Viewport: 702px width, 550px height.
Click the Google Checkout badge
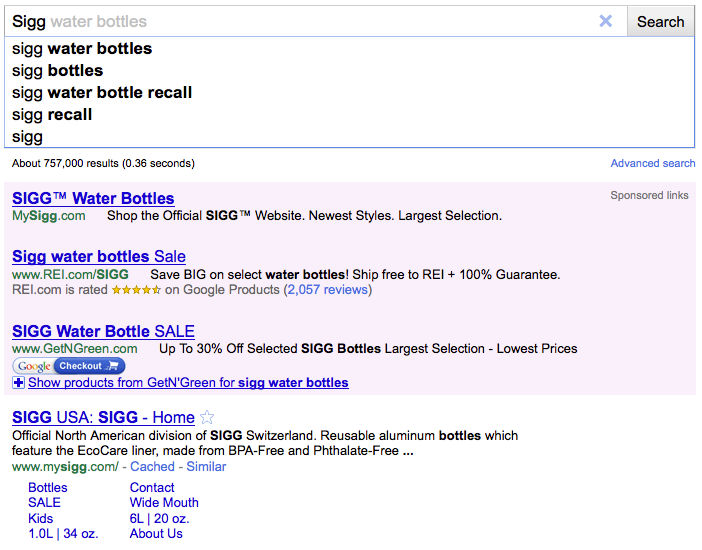[x=68, y=366]
